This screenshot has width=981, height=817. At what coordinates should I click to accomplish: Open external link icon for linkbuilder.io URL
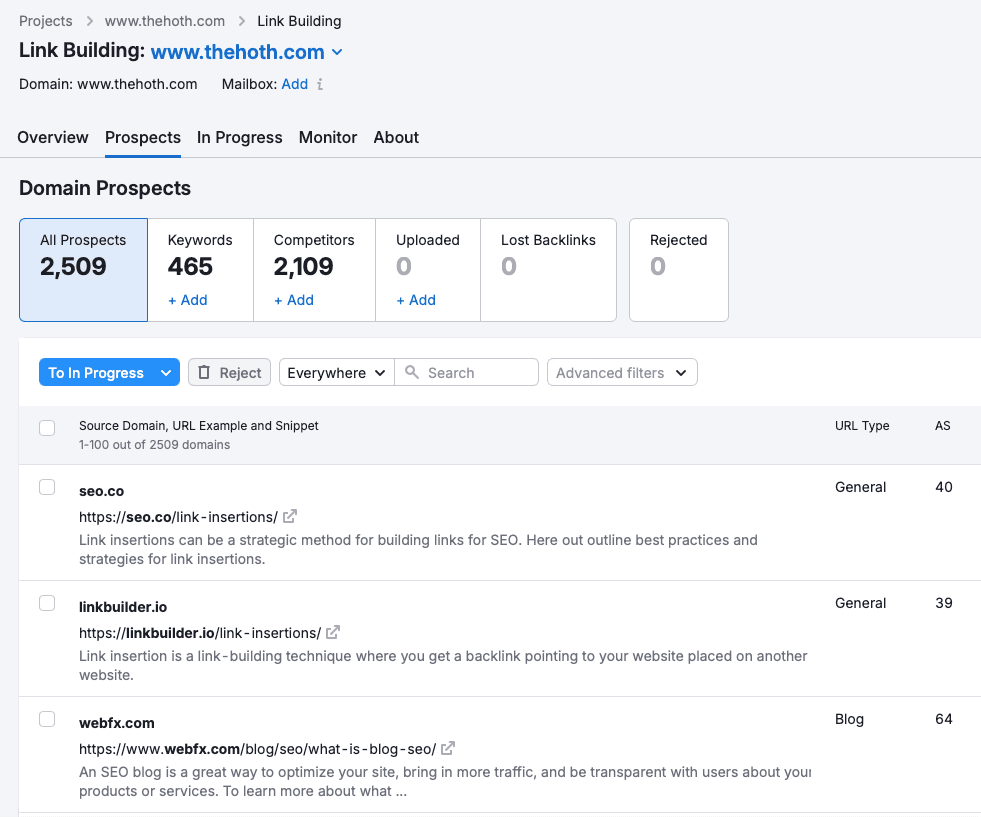[333, 633]
